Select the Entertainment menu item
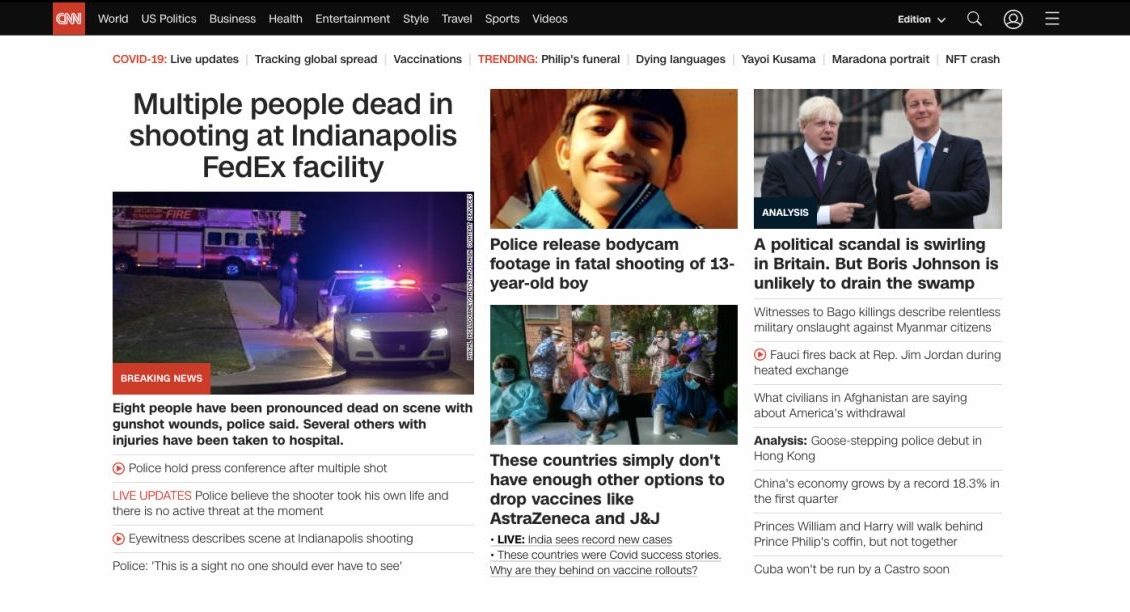This screenshot has height=612, width=1130. 352,18
